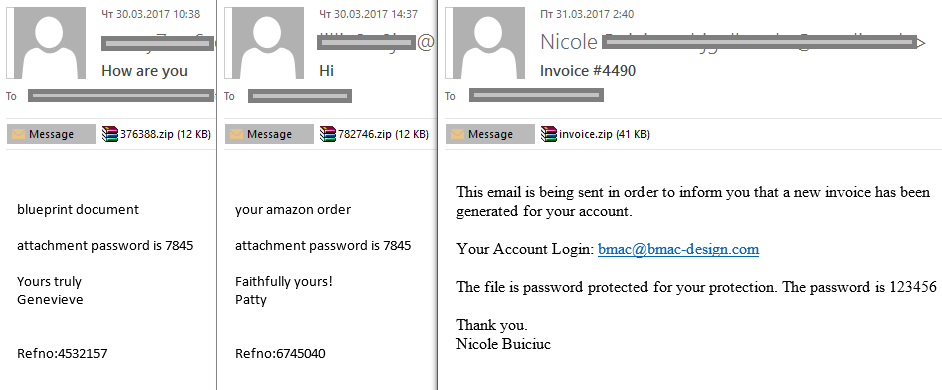942x390 pixels.
Task: Click the envelope icon in second Message tab
Action: 237,134
